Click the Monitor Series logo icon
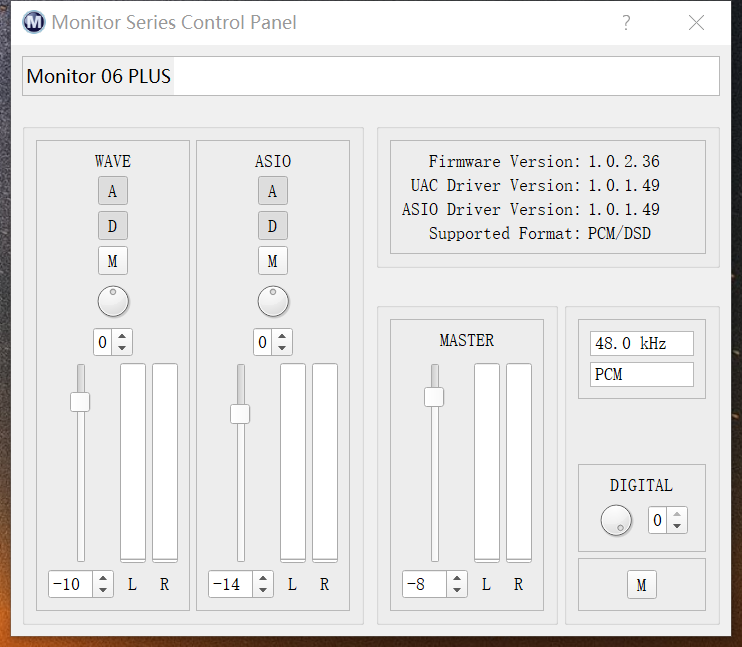The height and width of the screenshot is (647, 742). click(33, 22)
